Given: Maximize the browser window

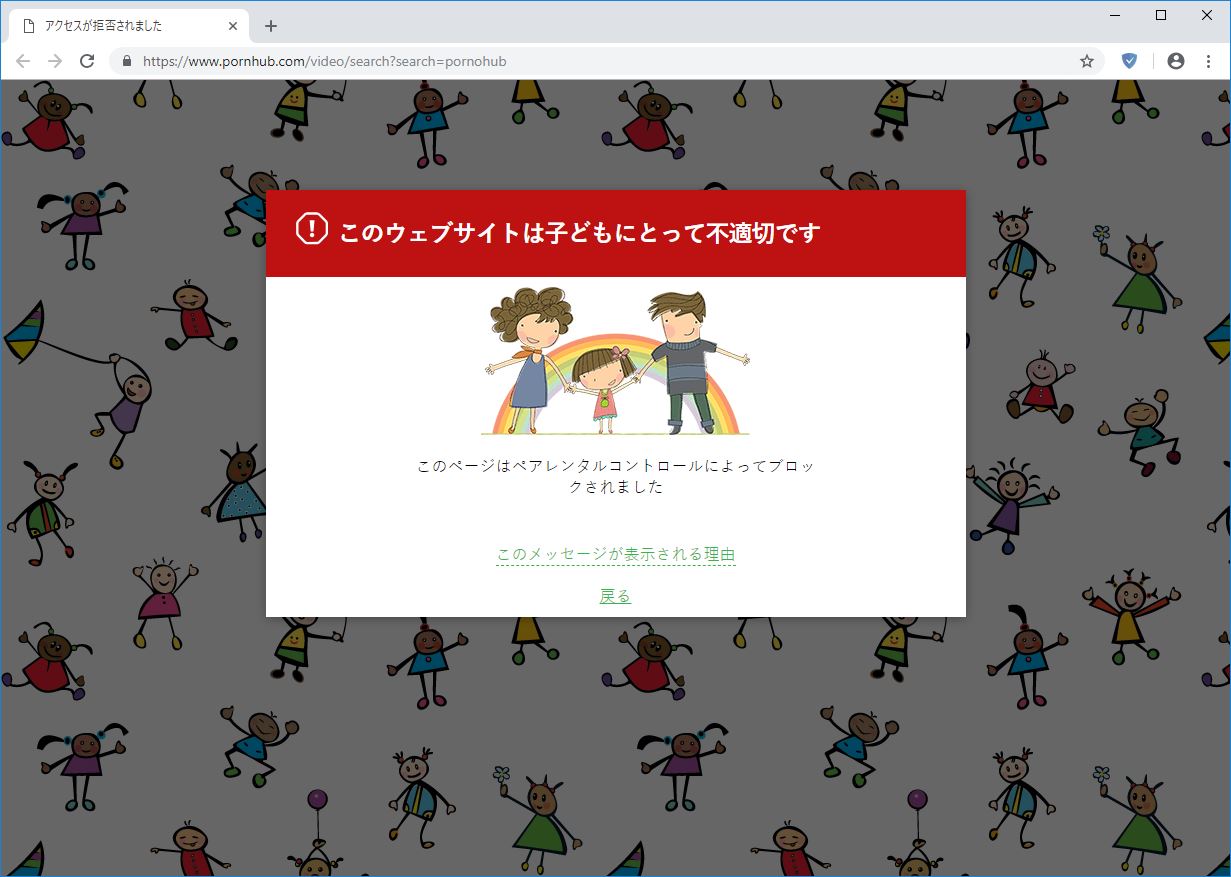Looking at the screenshot, I should 1161,15.
